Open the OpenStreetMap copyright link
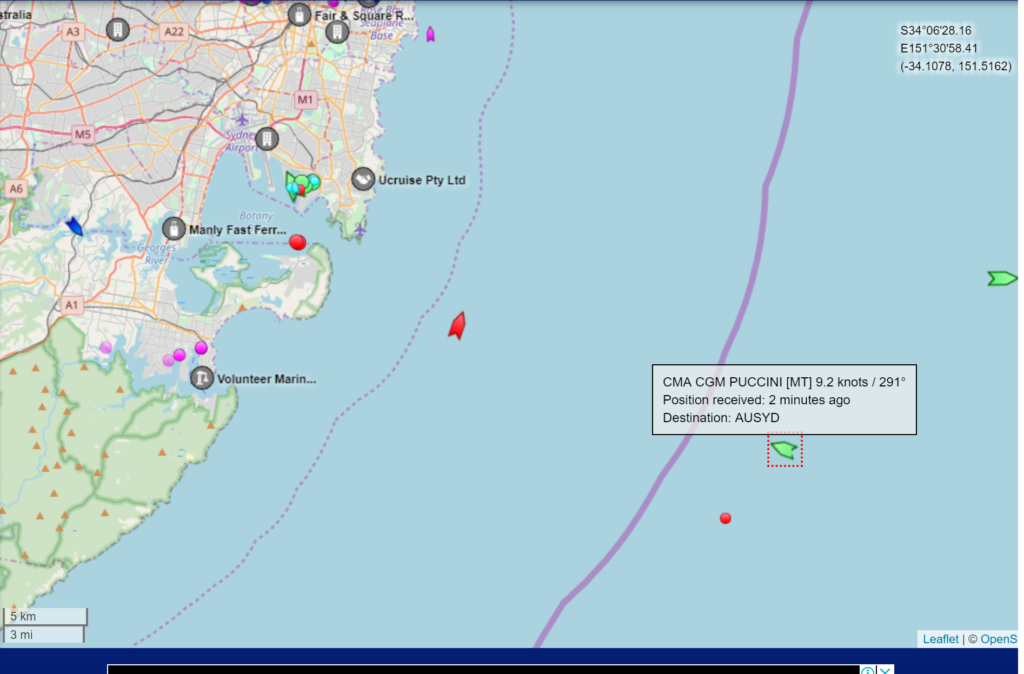 (998, 639)
